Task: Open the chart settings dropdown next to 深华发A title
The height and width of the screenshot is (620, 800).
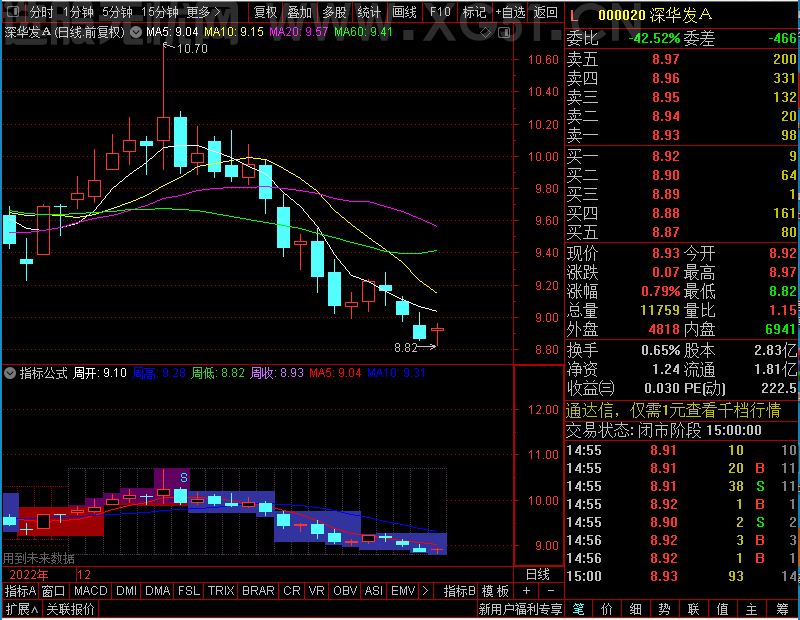Action: coord(136,33)
